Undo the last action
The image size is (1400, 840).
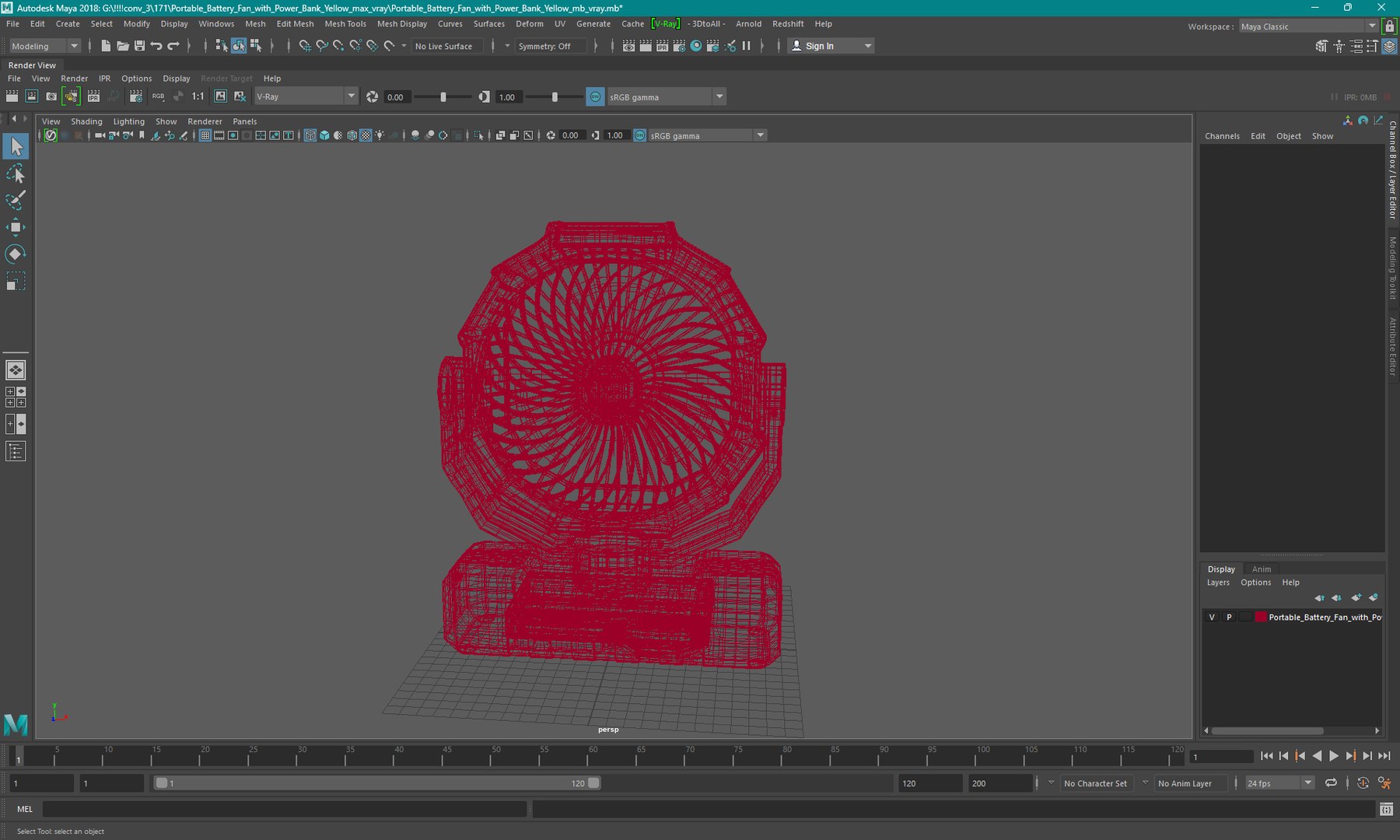click(156, 46)
